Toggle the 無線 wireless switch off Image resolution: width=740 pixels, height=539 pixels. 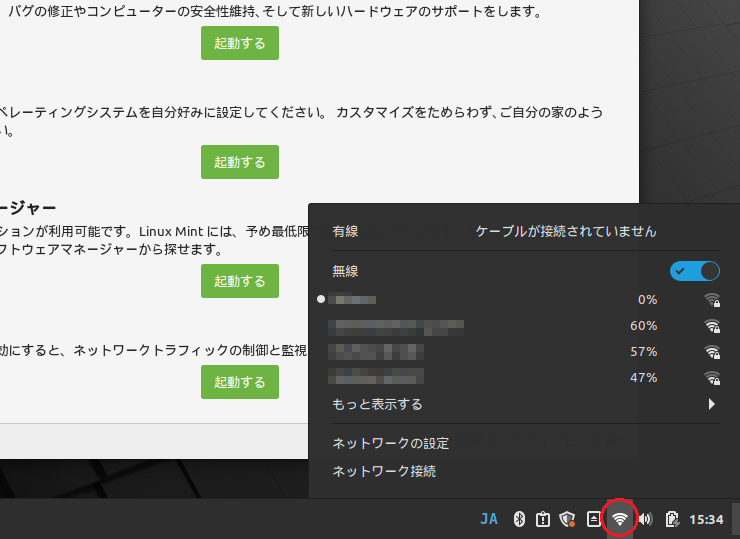tap(695, 271)
